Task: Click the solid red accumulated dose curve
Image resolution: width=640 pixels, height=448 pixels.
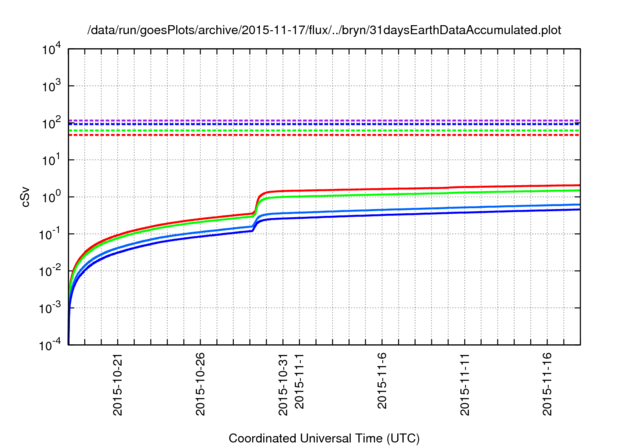Action: coord(400,188)
